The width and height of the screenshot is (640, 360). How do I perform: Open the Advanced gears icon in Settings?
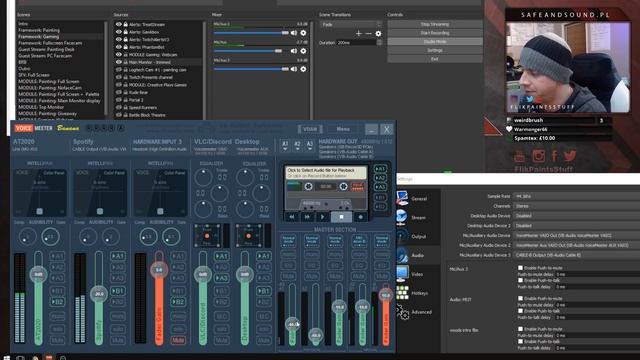(x=402, y=312)
